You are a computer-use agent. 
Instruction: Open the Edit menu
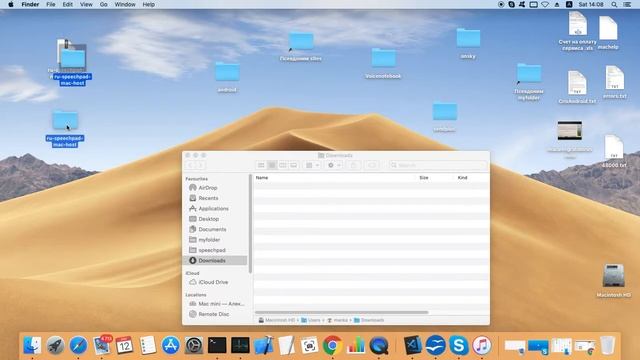(67, 4)
